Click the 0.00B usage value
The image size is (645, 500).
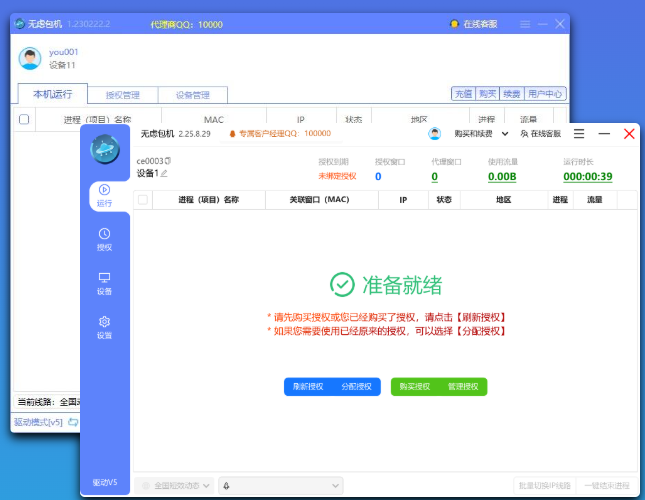(502, 176)
